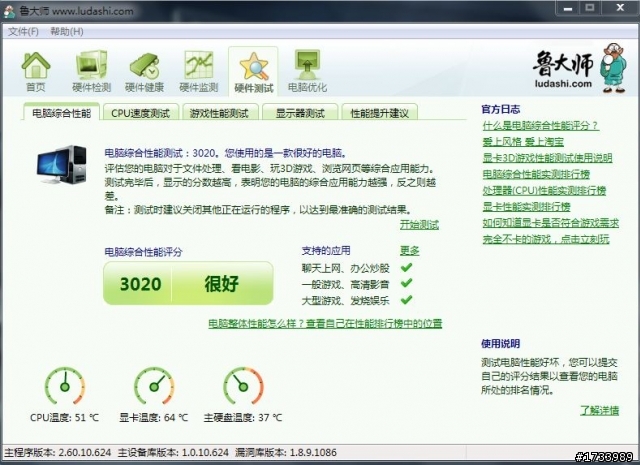Open 如何知道显卡是否符合游戏需求 link
Screen dimensions: 640x465
point(551,223)
